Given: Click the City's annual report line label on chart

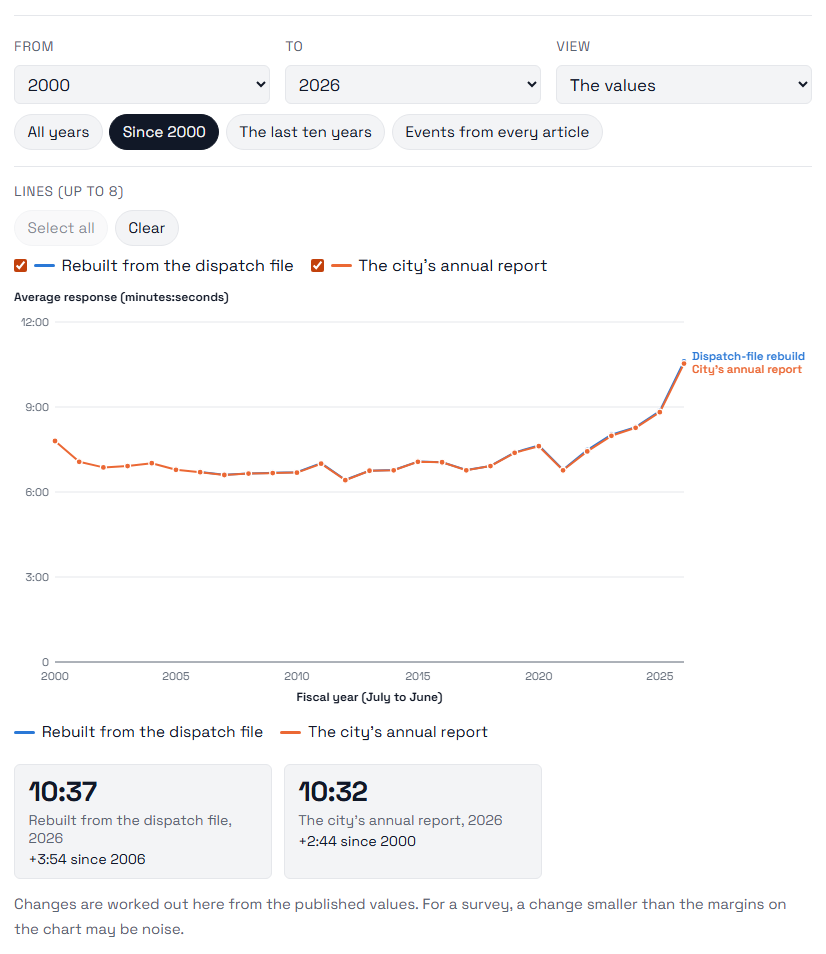Looking at the screenshot, I should 746,369.
